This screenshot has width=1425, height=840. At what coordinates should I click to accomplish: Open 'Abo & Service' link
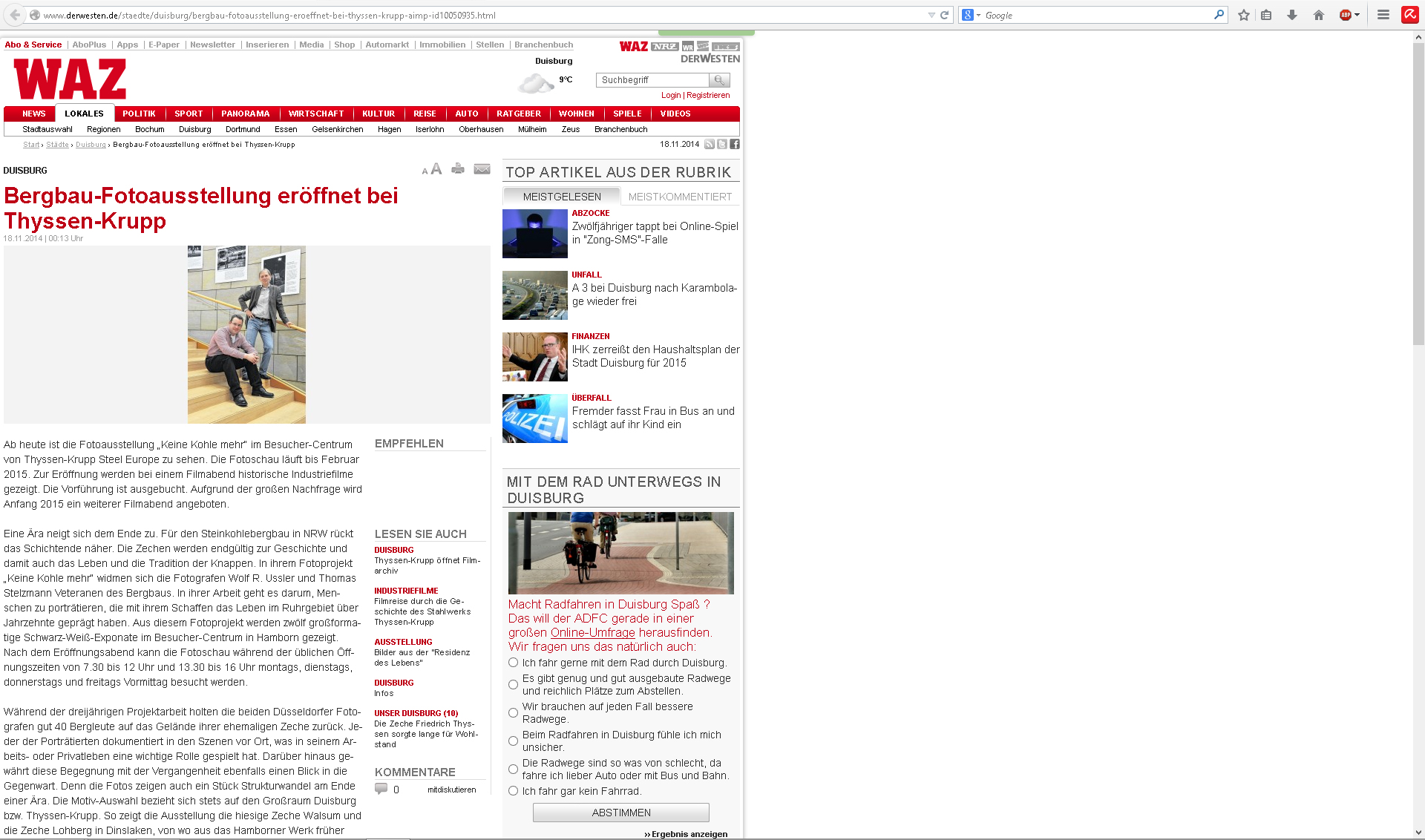coord(33,45)
